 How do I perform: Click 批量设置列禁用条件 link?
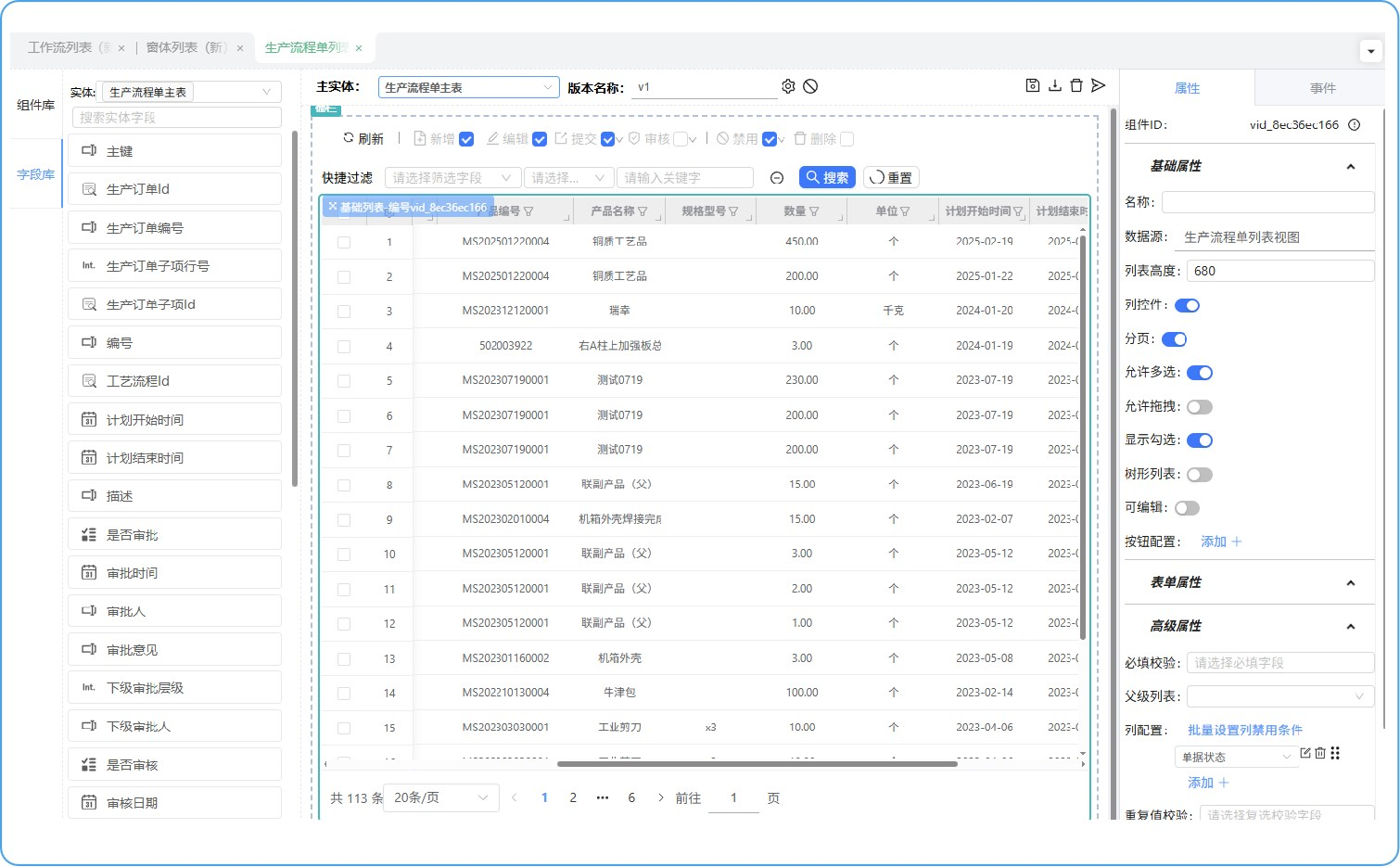pos(1245,730)
